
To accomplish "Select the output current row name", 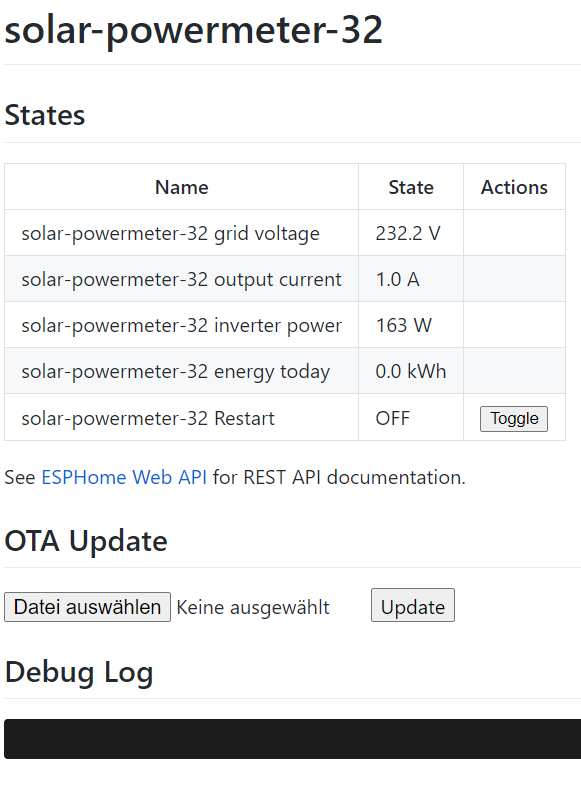I will tap(181, 279).
